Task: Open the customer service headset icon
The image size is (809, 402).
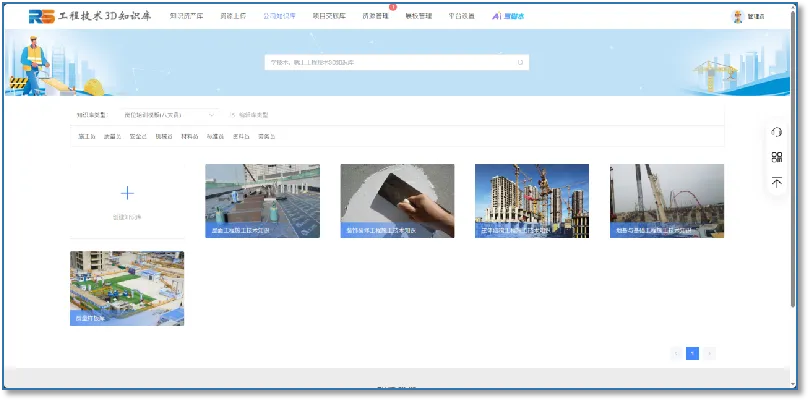Action: point(777,133)
